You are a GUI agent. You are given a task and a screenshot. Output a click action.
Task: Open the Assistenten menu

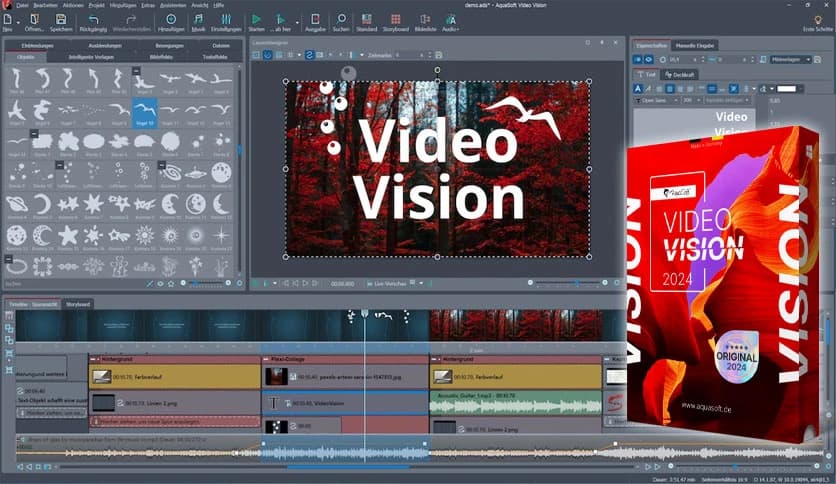[x=173, y=5]
